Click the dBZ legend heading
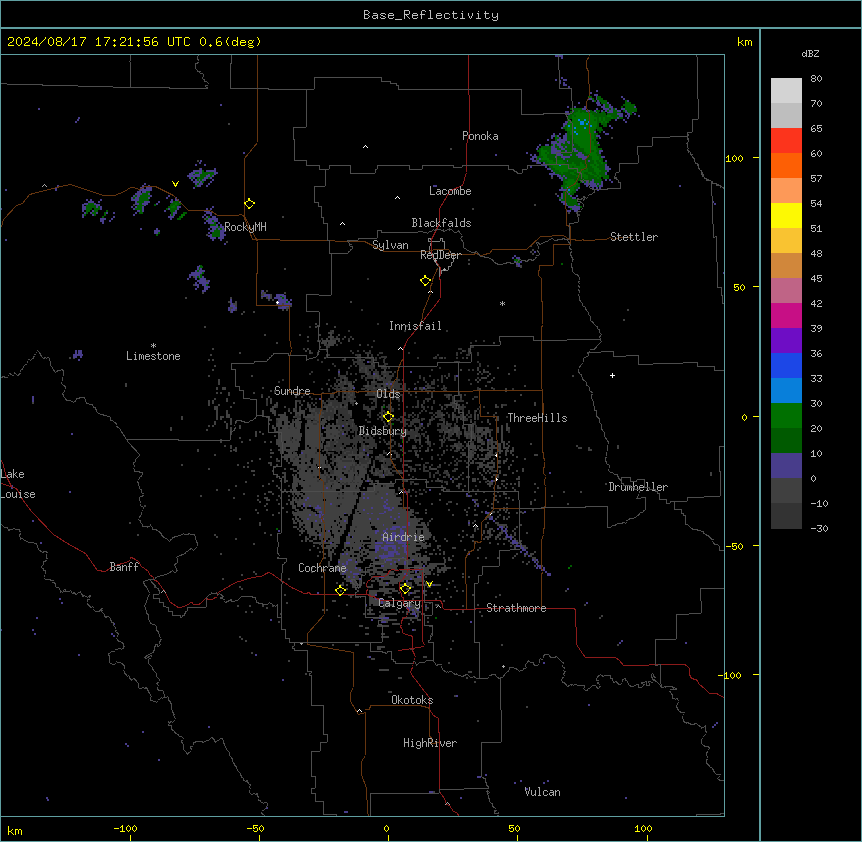 [810, 54]
